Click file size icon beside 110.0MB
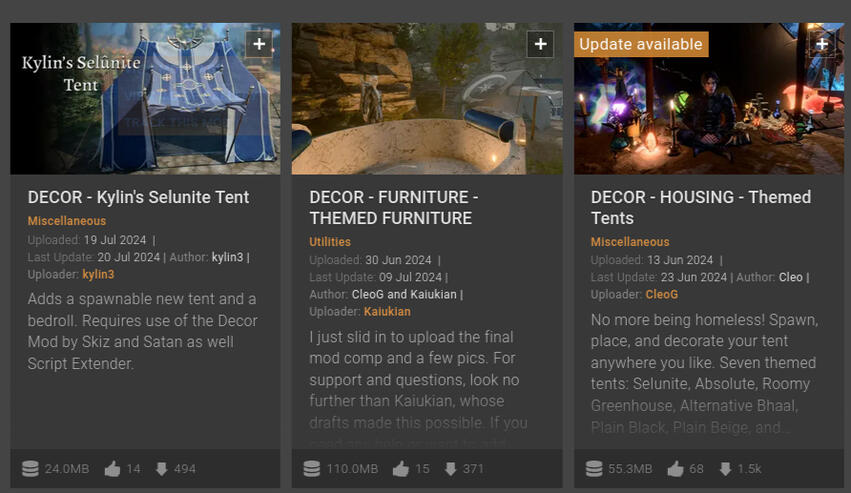This screenshot has height=493, width=851. coord(312,469)
